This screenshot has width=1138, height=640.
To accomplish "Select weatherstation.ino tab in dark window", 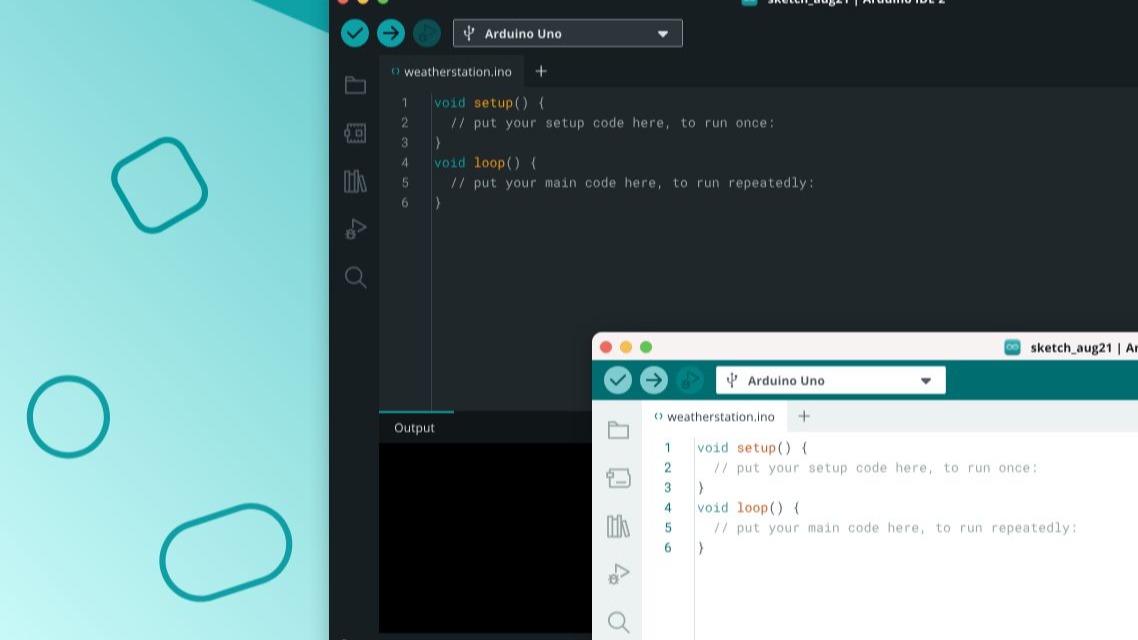I will coord(451,72).
